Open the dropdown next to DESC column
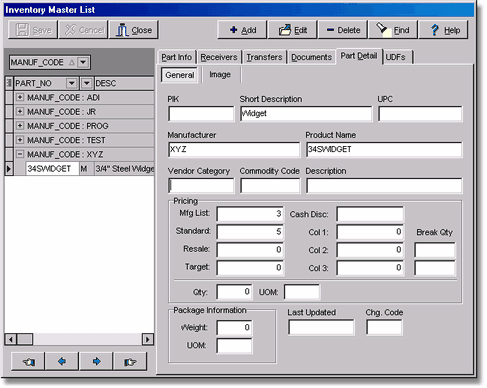Image resolution: width=487 pixels, height=388 pixels. 86,83
